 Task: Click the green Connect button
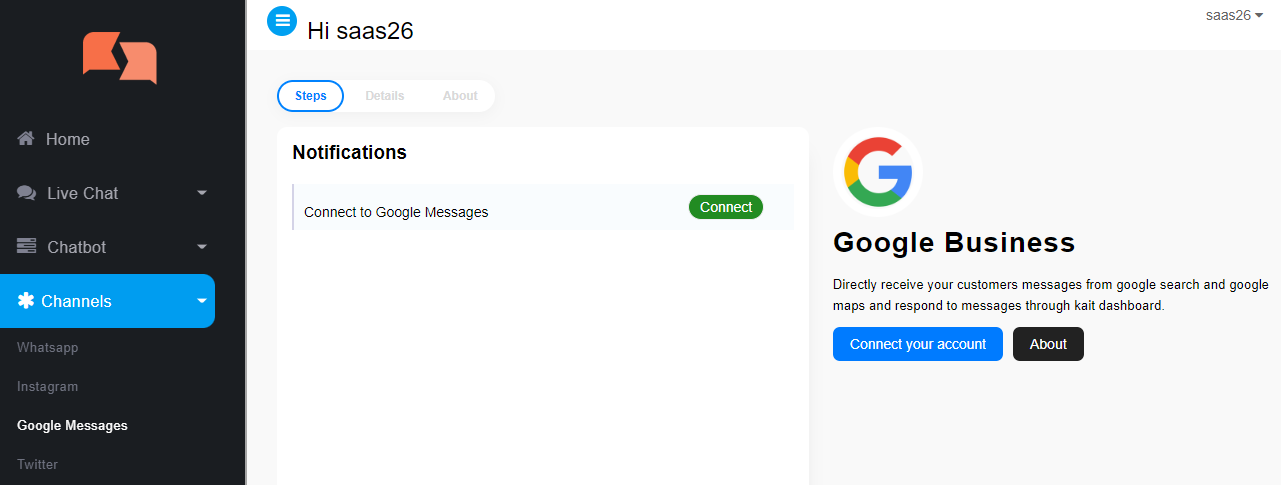pos(726,207)
